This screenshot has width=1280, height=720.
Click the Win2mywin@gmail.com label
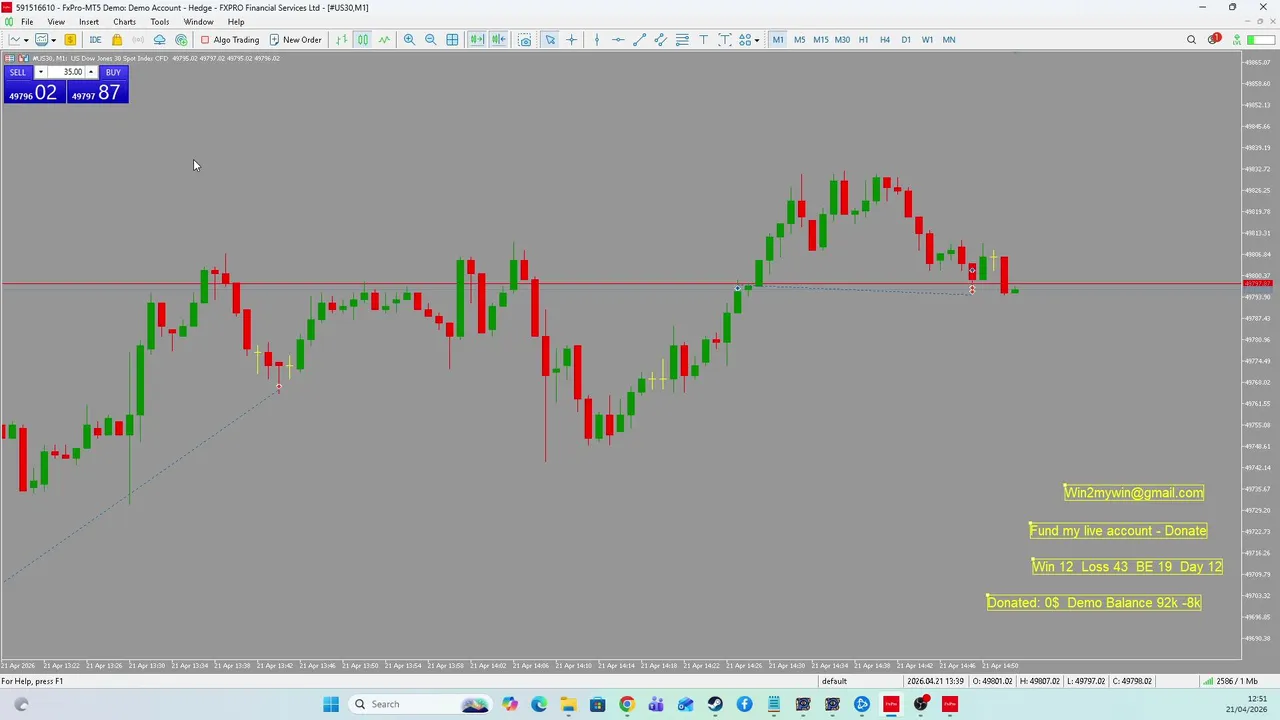[1134, 492]
